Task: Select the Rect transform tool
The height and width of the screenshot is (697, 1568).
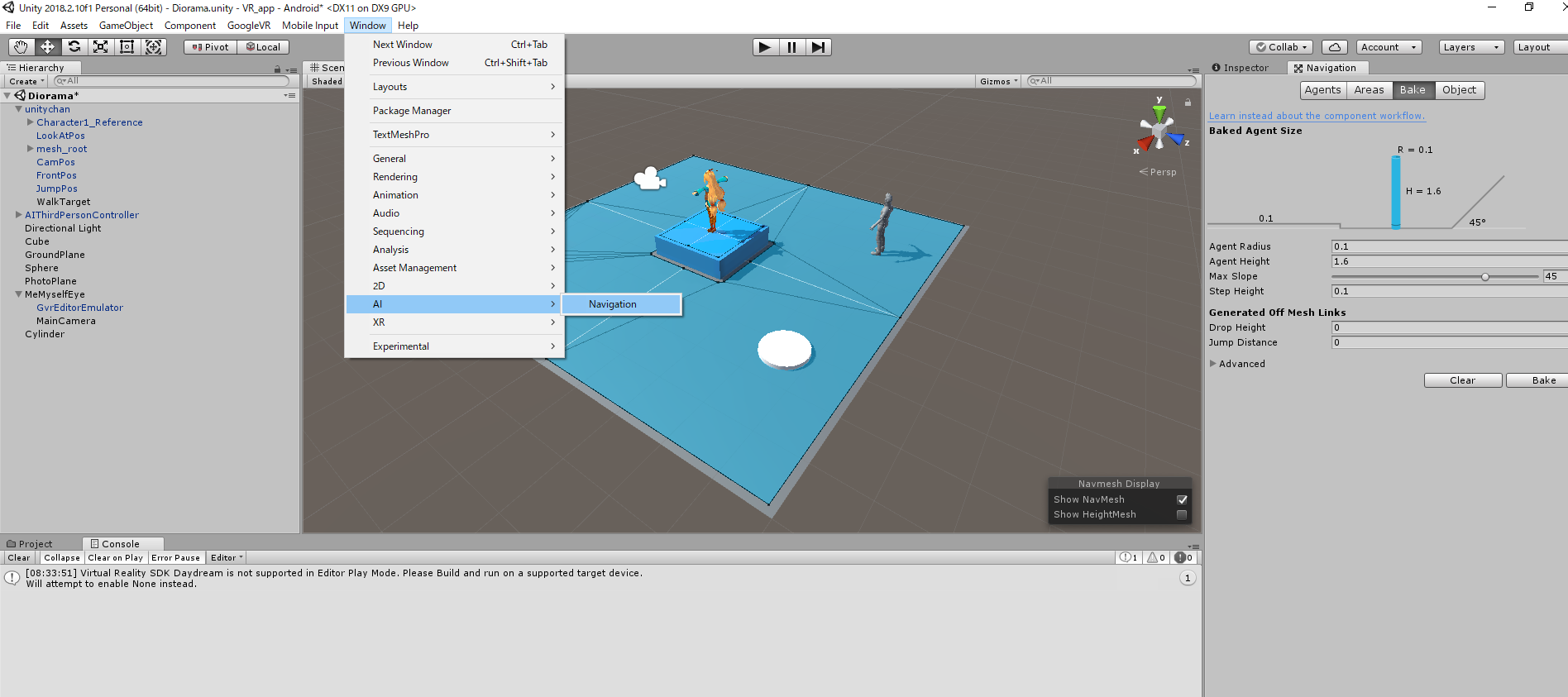Action: click(x=127, y=47)
